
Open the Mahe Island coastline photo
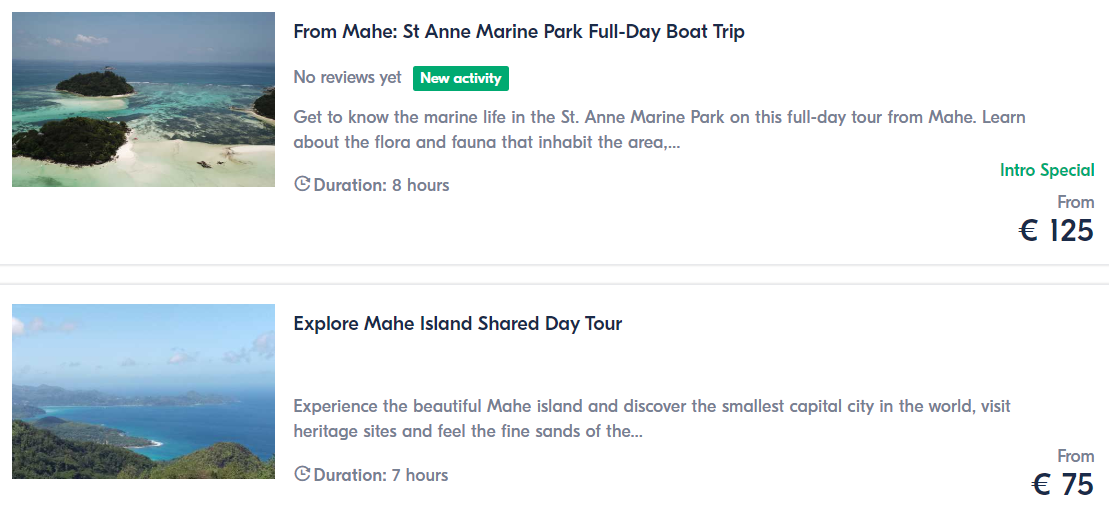[143, 391]
